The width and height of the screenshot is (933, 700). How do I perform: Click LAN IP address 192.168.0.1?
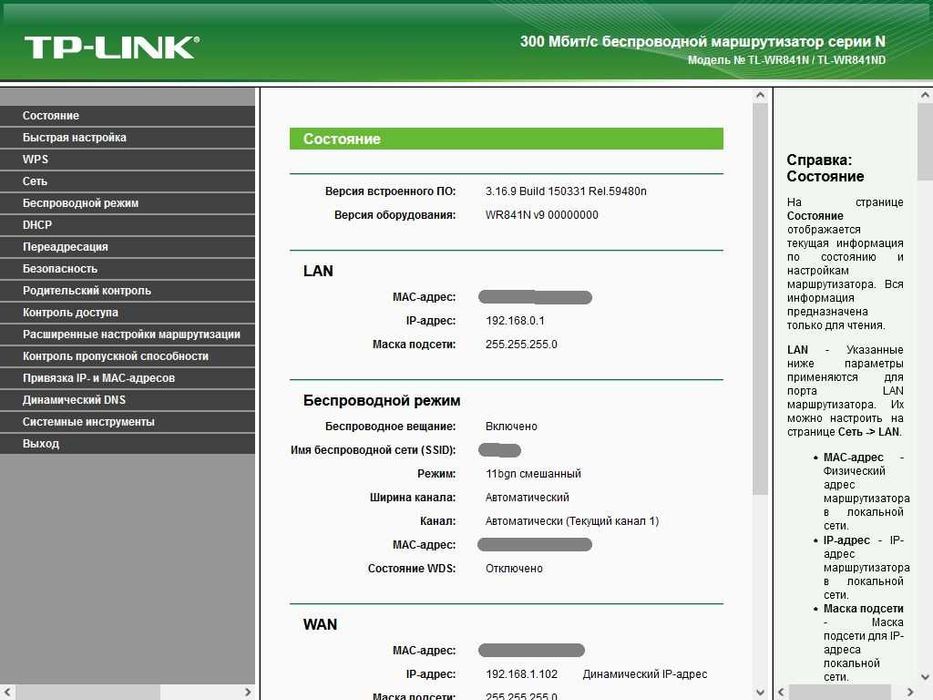point(515,321)
